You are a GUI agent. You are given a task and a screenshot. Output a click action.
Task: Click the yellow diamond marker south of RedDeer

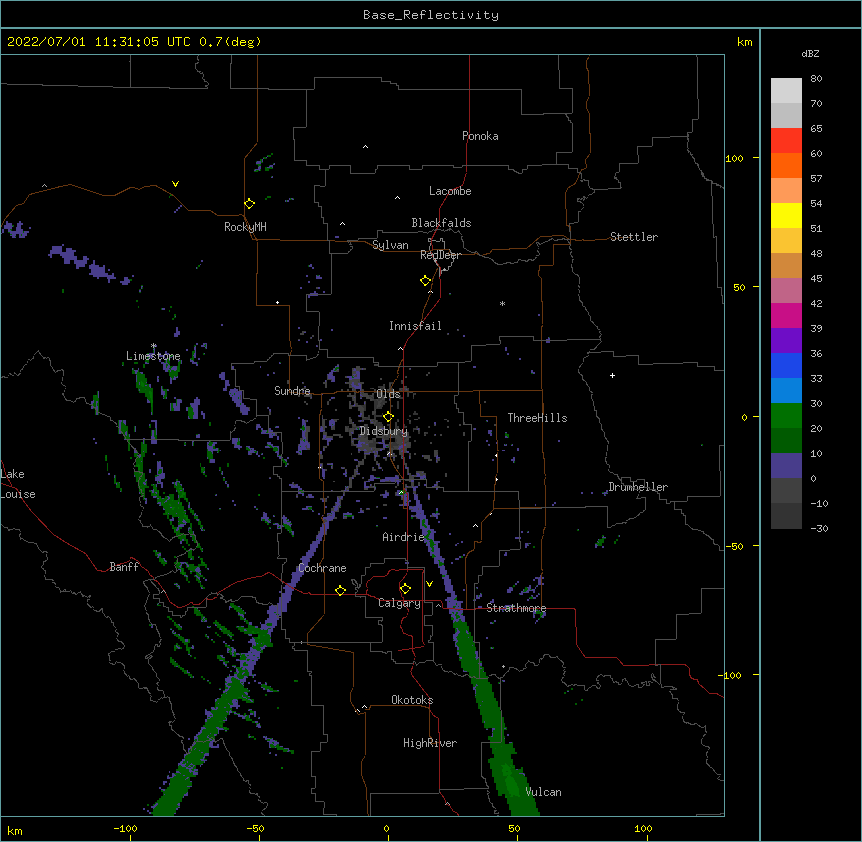coord(426,281)
